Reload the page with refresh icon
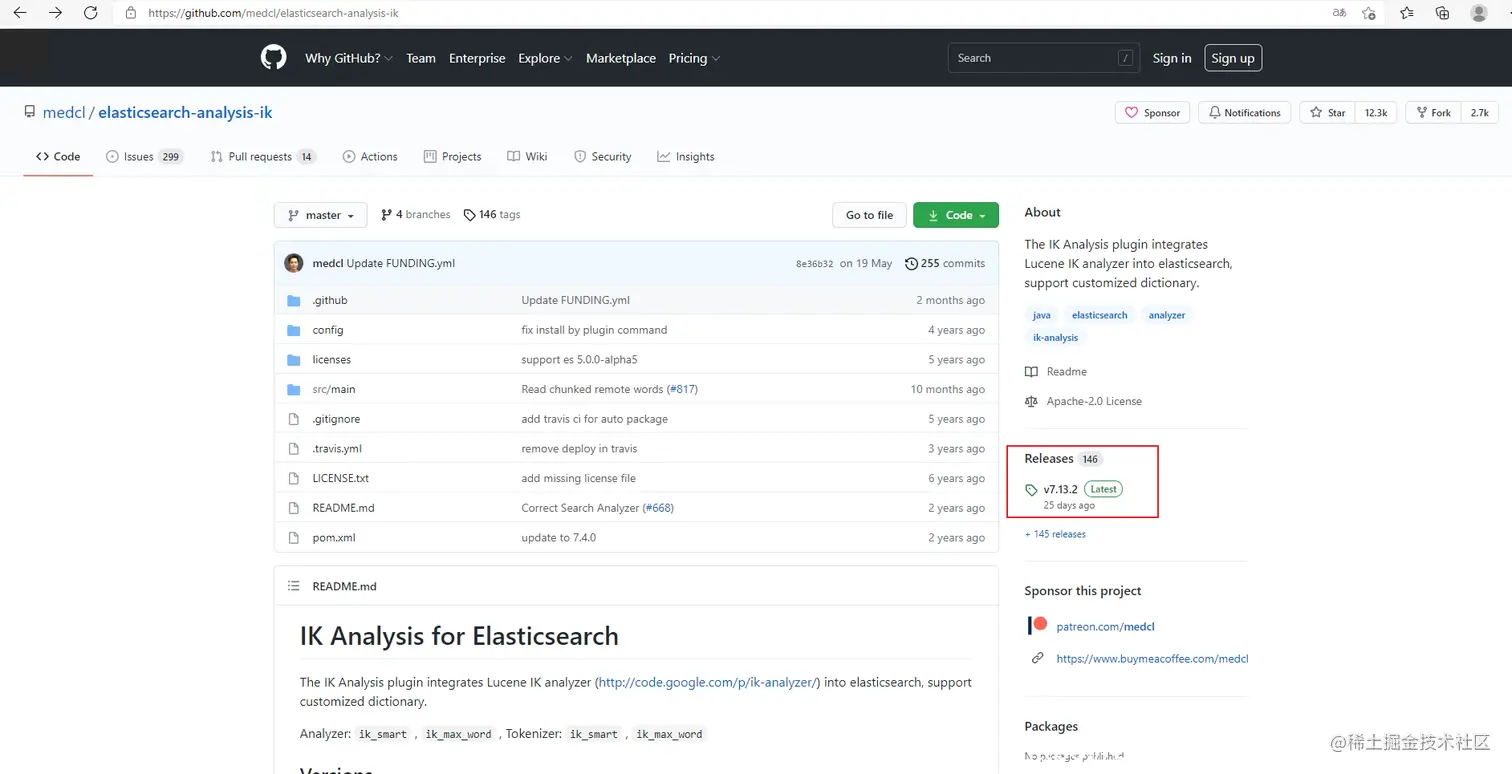The height and width of the screenshot is (774, 1512). tap(91, 13)
